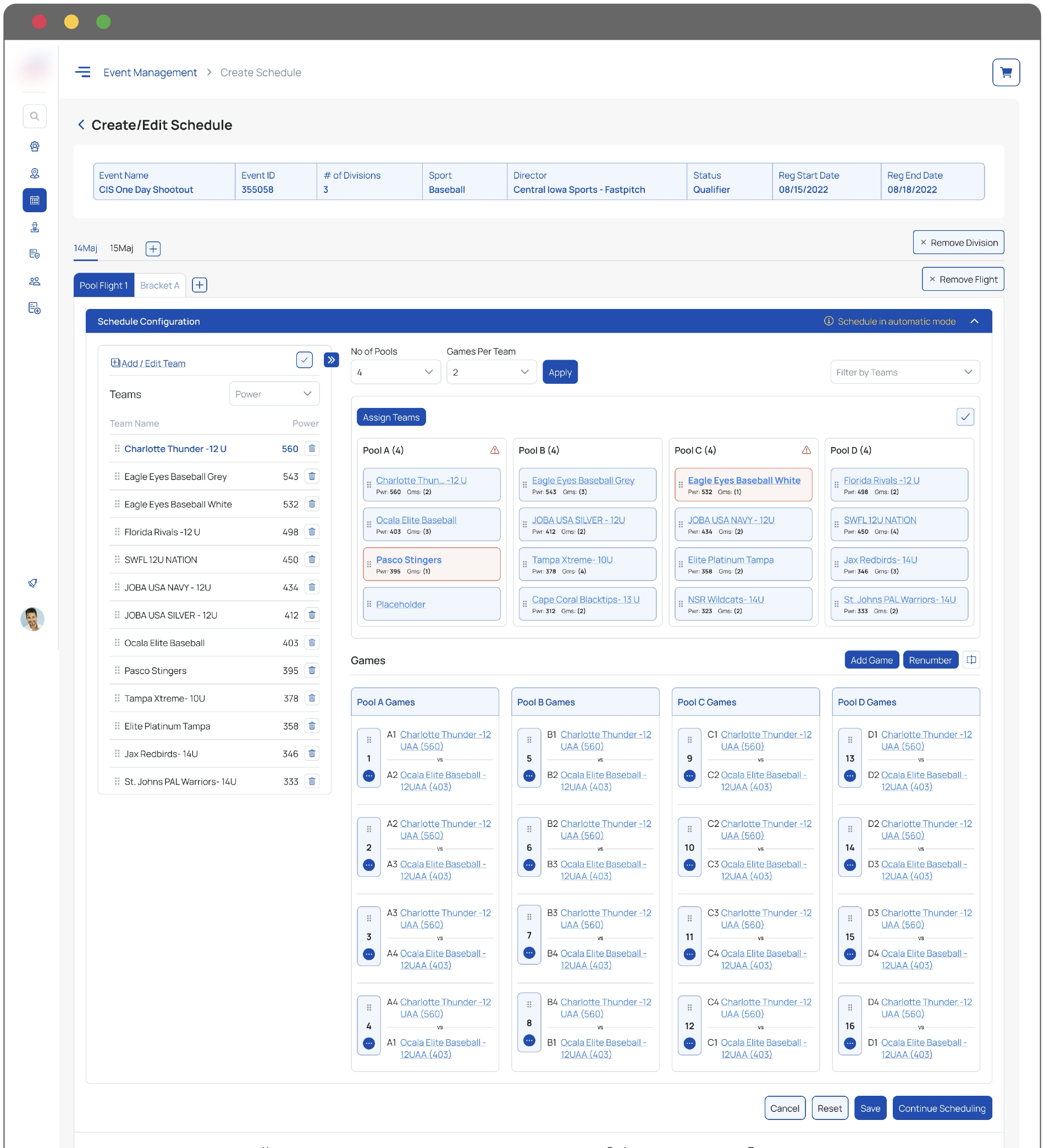Click the rocket launch sidebar icon

coord(33,583)
